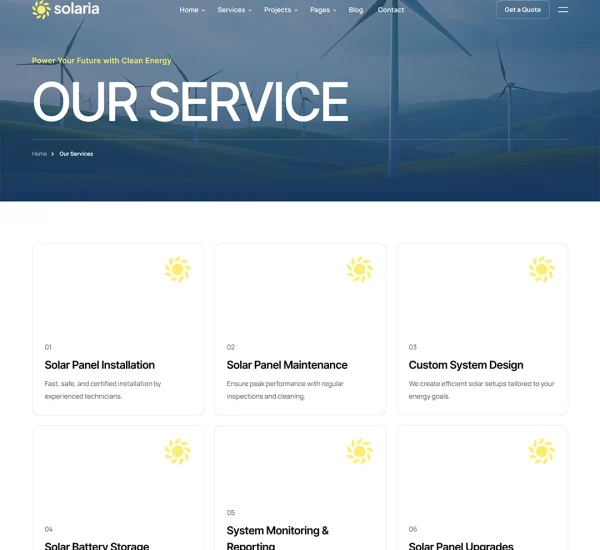Open Solar Battery Storage title
This screenshot has width=600, height=550.
click(x=97, y=545)
